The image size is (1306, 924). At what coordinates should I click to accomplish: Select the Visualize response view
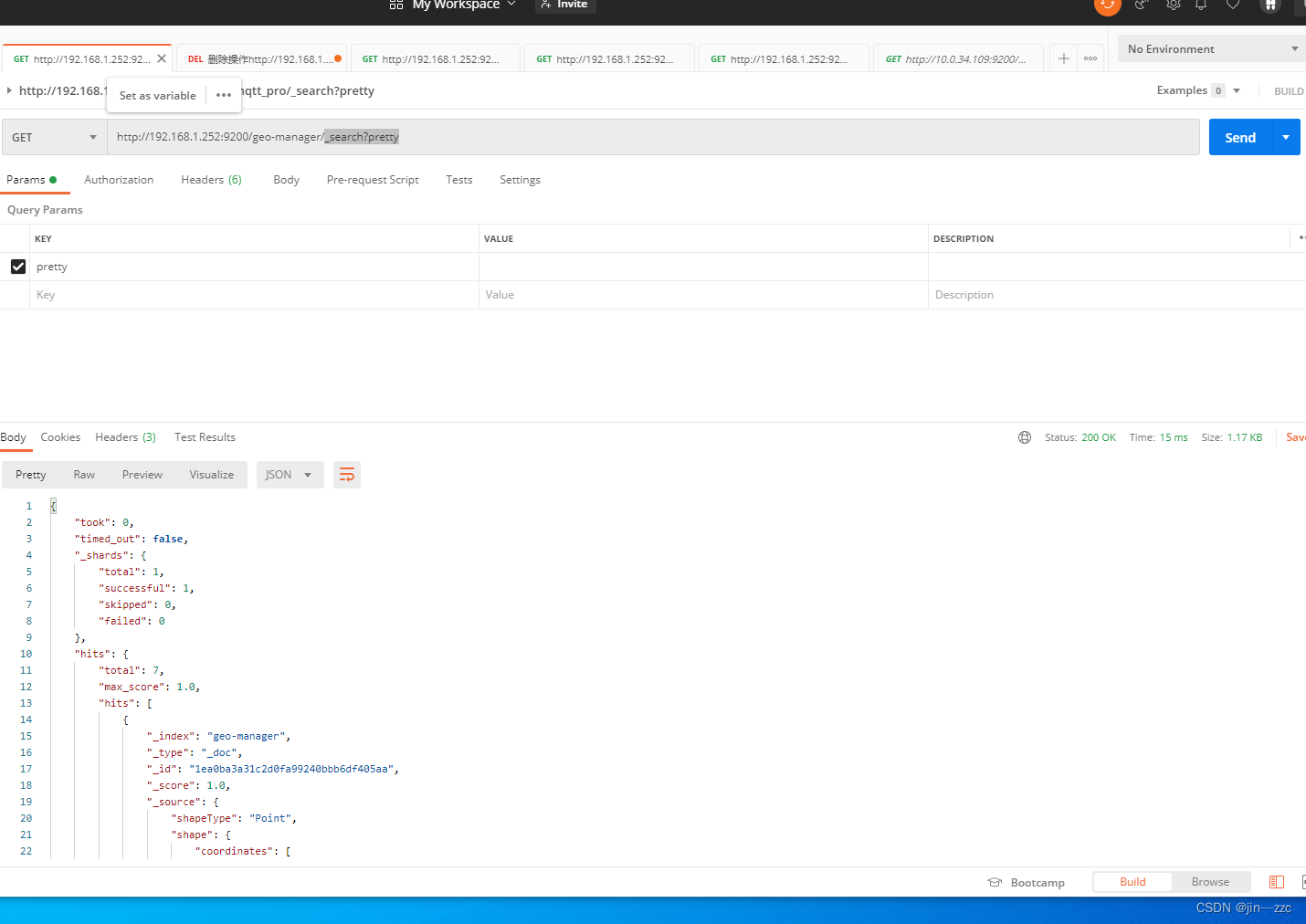(212, 475)
